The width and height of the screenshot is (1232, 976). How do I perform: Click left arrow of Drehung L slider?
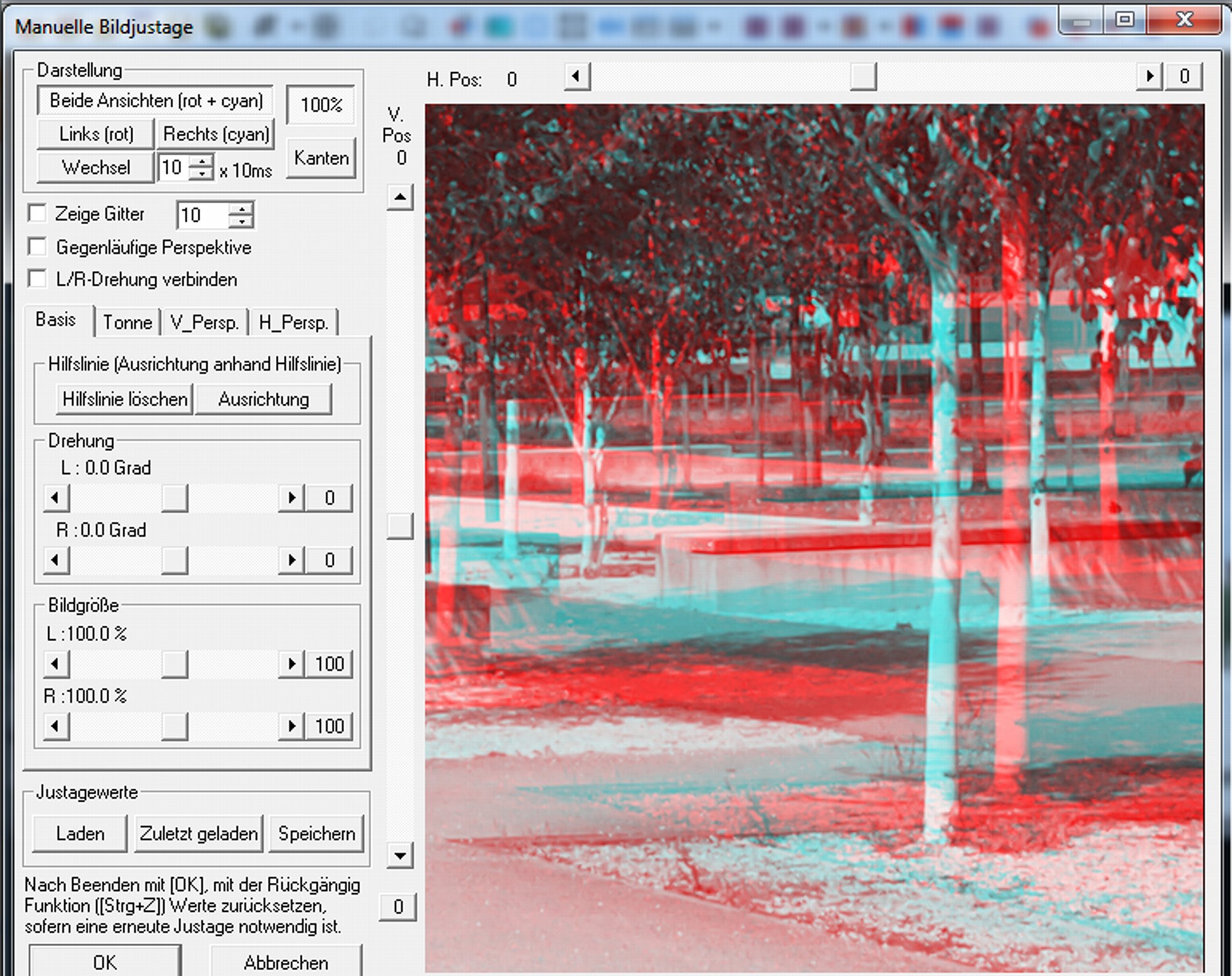(x=56, y=498)
